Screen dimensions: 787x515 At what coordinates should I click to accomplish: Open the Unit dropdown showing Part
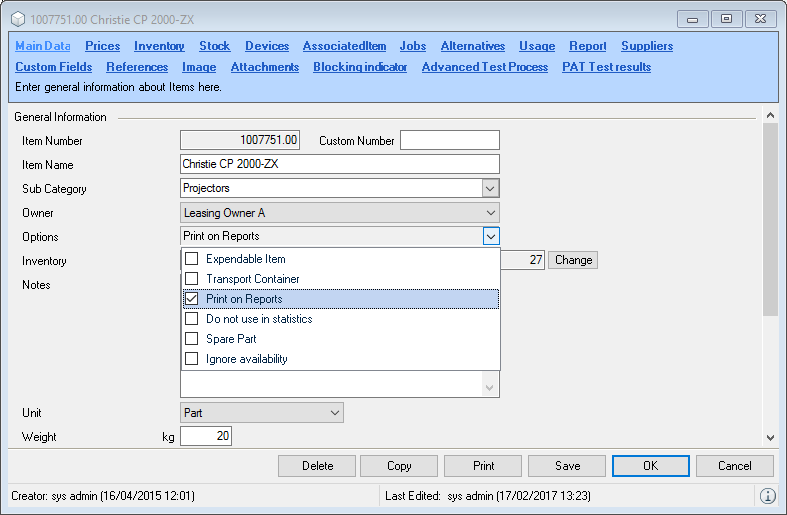pyautogui.click(x=334, y=413)
